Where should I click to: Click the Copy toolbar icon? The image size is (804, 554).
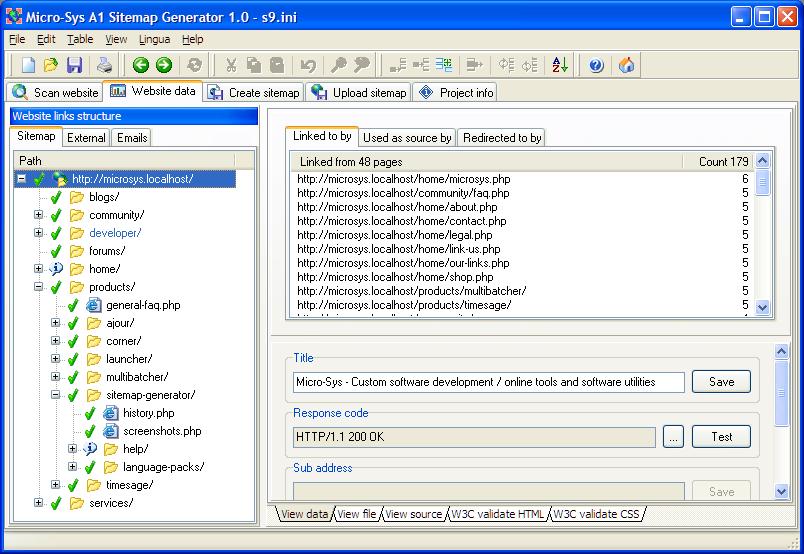pos(254,65)
